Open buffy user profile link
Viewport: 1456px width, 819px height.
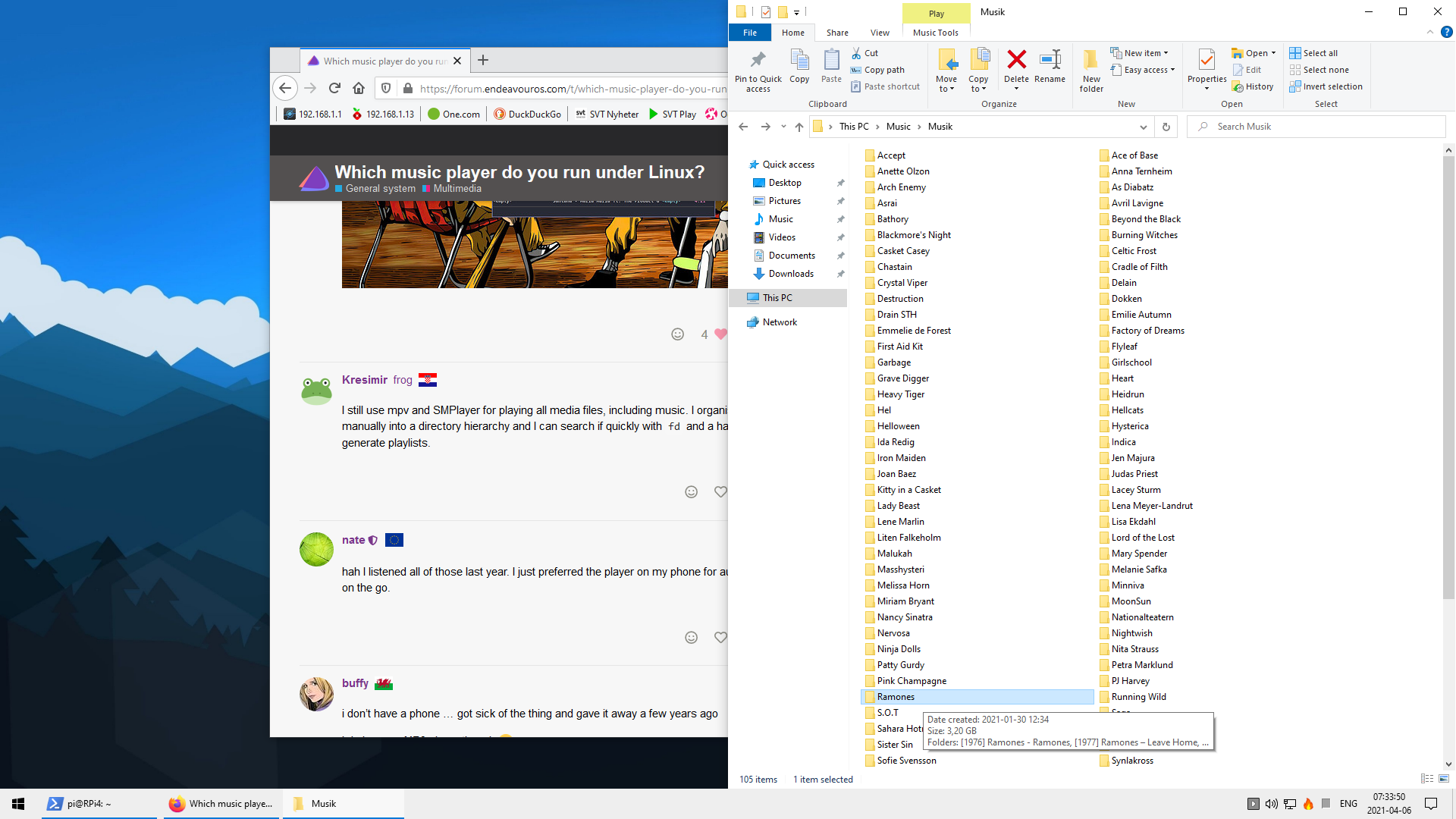(355, 683)
